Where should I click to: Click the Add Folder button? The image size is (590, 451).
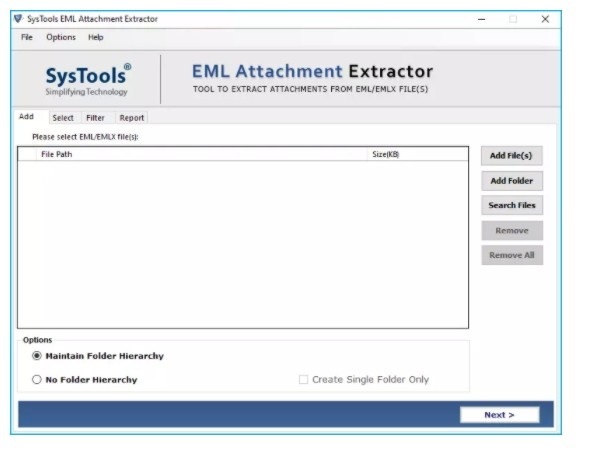(x=512, y=181)
